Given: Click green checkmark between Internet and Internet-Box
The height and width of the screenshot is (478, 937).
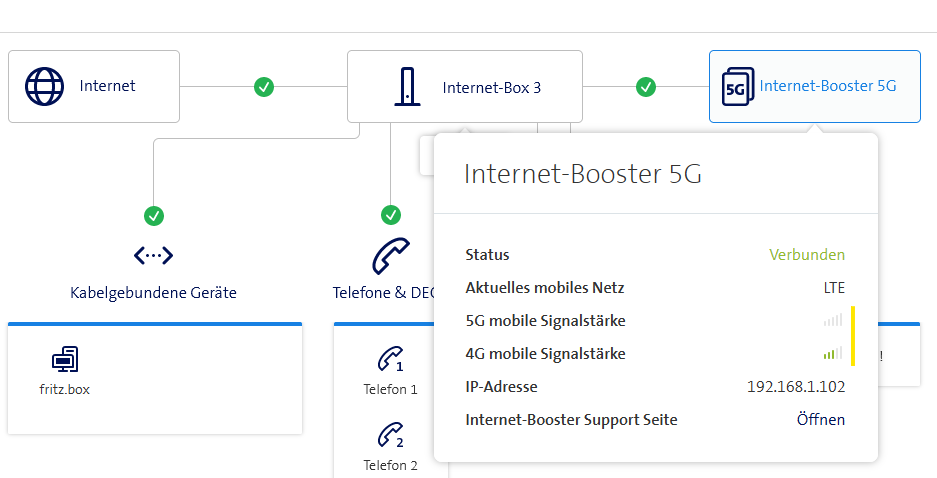Looking at the screenshot, I should (264, 87).
